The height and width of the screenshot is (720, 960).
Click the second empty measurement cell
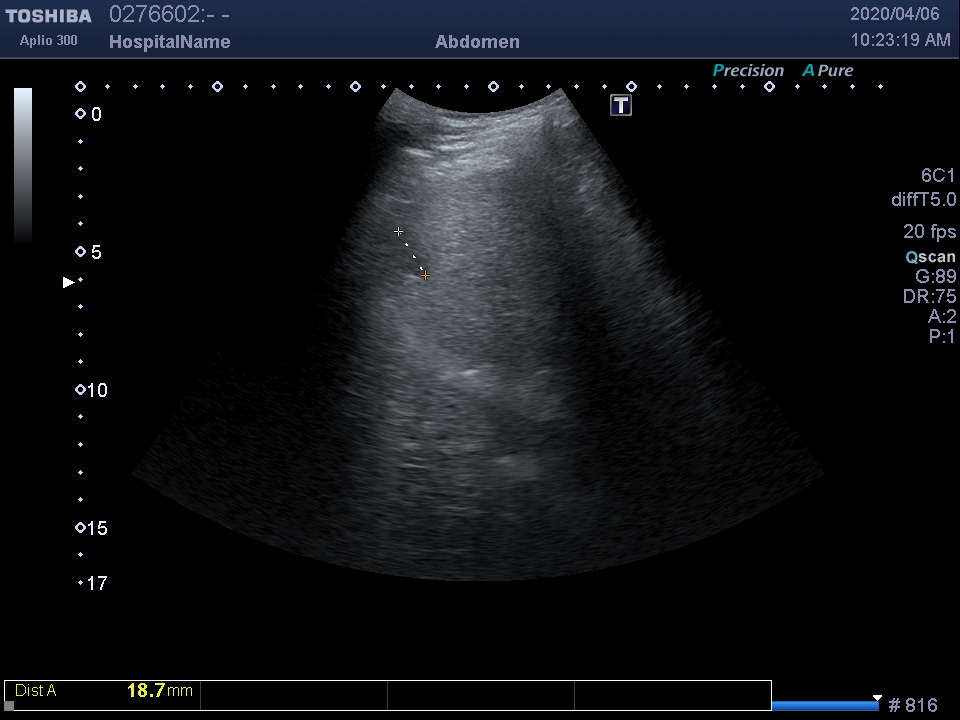[480, 695]
